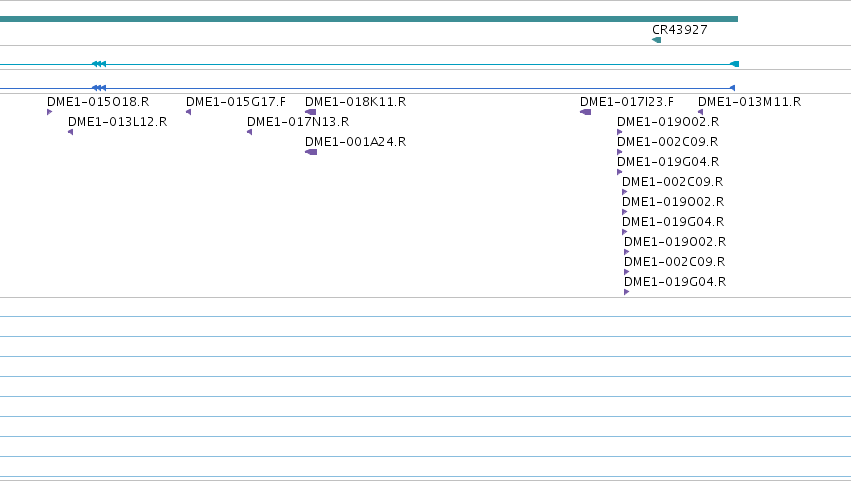This screenshot has height=481, width=851.
Task: Select the purple arrow glyph under DME1-013M11.R
Action: (701, 112)
